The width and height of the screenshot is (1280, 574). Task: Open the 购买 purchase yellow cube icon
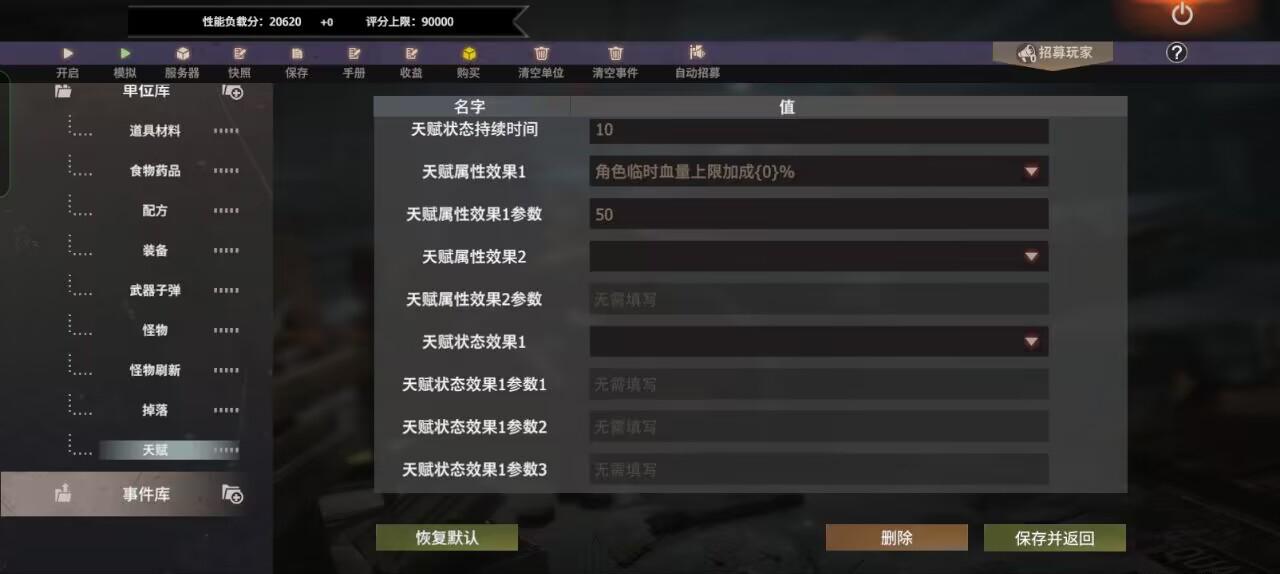click(x=468, y=54)
